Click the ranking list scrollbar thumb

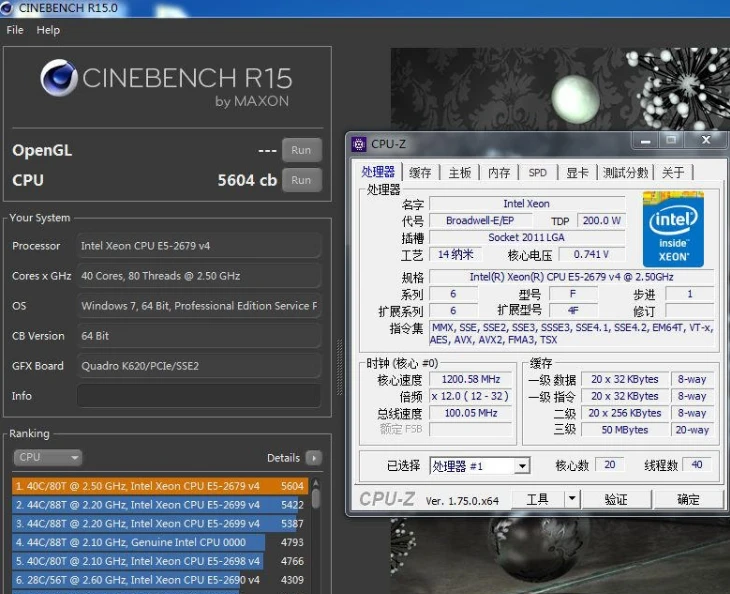click(x=316, y=498)
